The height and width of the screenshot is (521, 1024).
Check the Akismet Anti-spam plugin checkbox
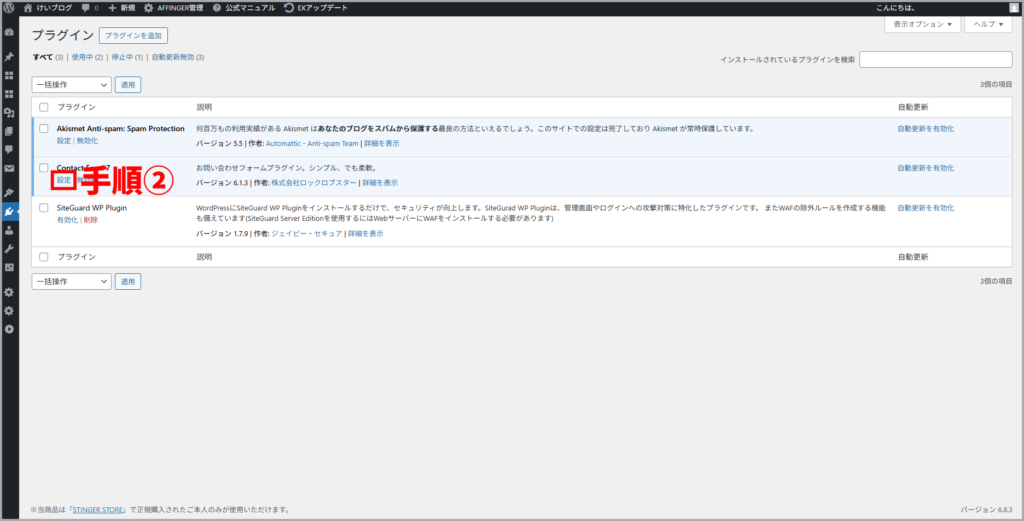pos(43,129)
